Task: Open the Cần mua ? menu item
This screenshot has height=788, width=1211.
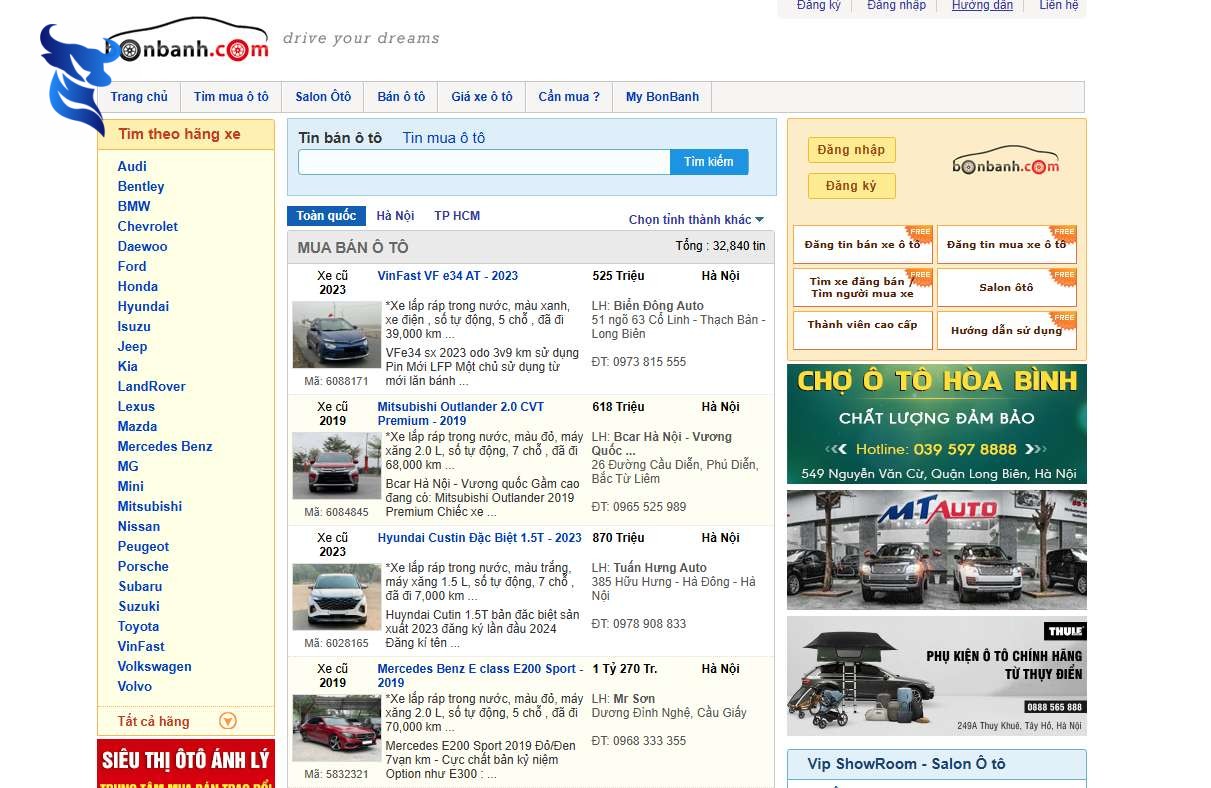Action: pos(569,97)
